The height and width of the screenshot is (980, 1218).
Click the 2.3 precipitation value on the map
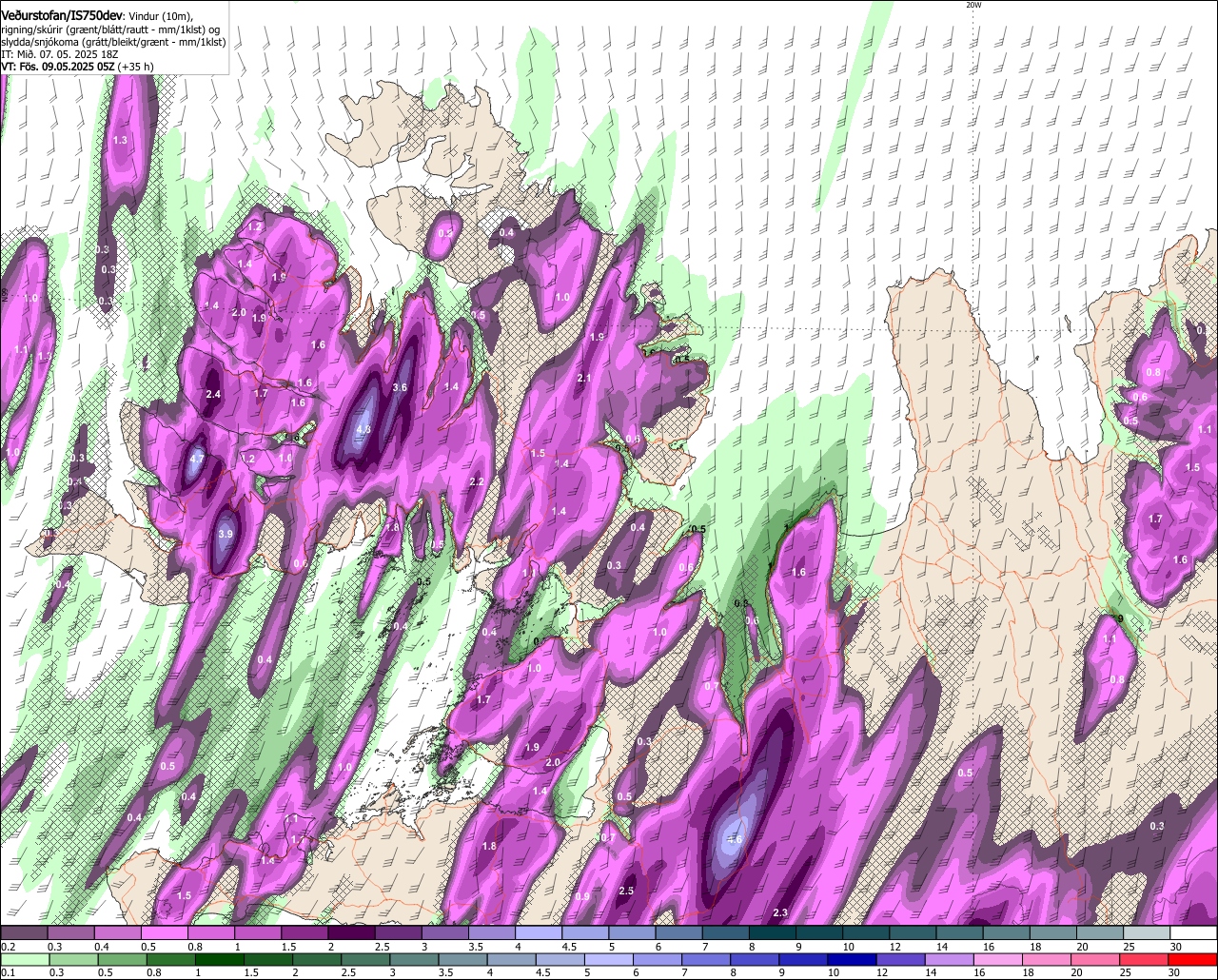click(780, 913)
